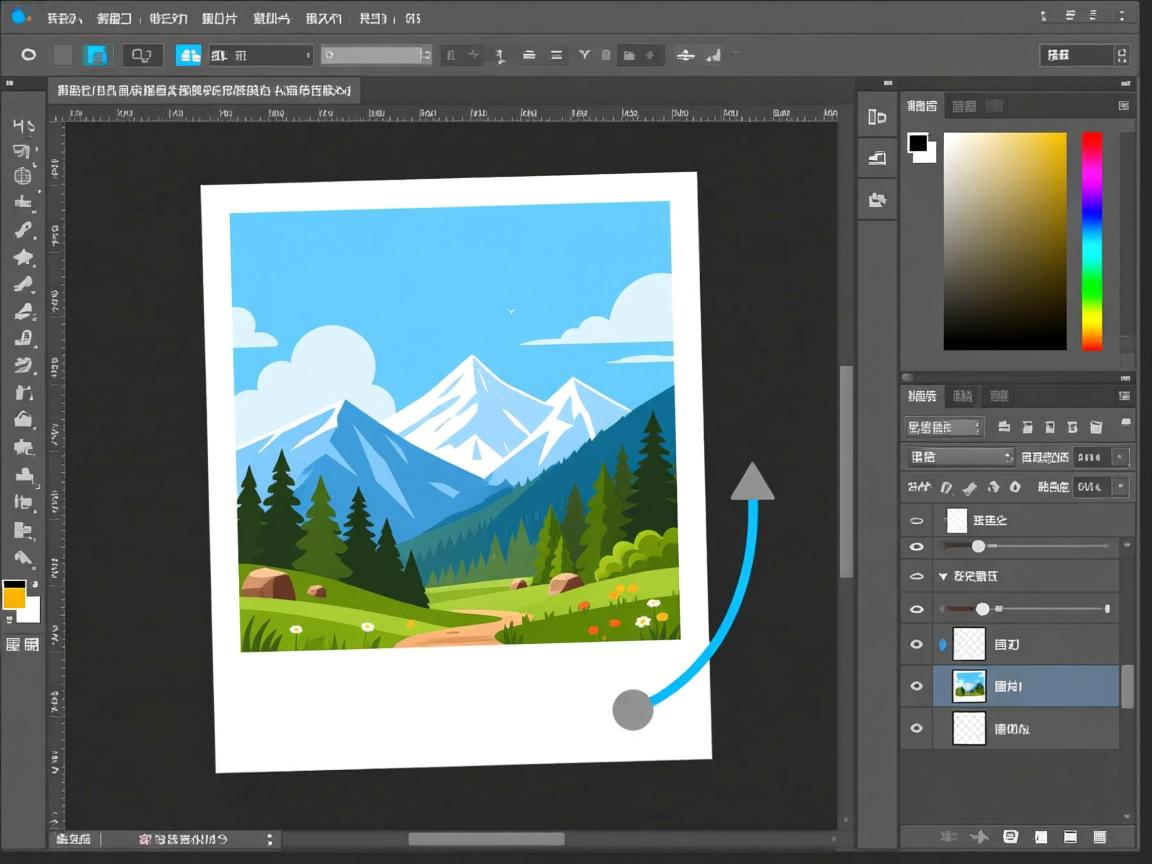
Task: Open the bottom icon in collapsed panel dock
Action: 877,199
